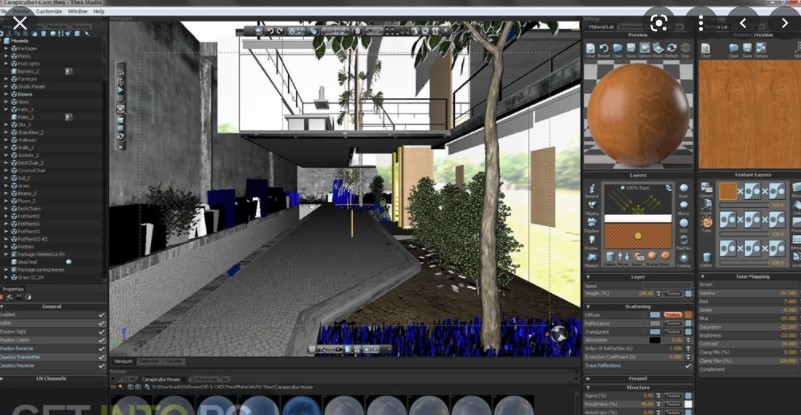This screenshot has height=415, width=801.
Task: Click the Room icon in Preview toolbar
Action: 658,50
